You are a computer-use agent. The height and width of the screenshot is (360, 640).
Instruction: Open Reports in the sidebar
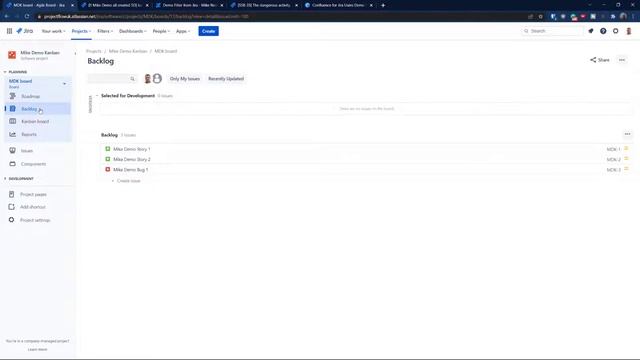tap(38, 134)
